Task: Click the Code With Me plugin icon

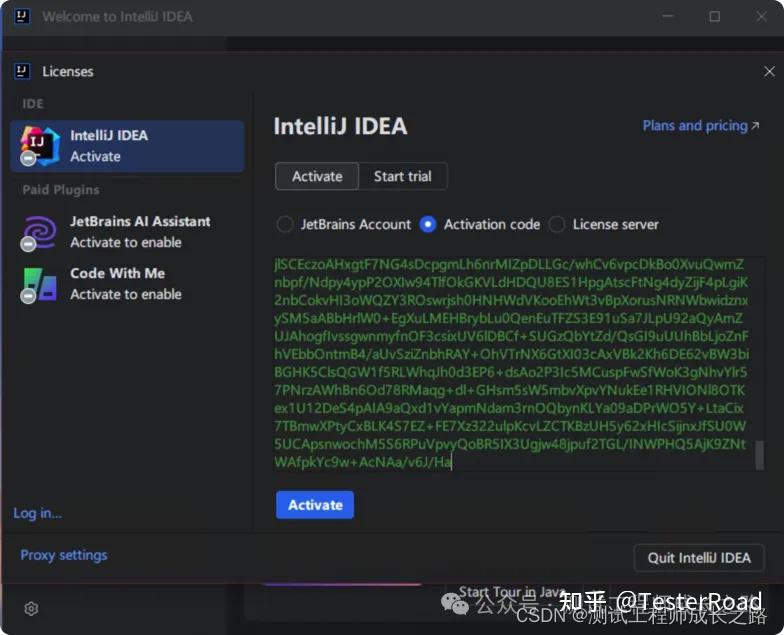Action: tap(39, 285)
